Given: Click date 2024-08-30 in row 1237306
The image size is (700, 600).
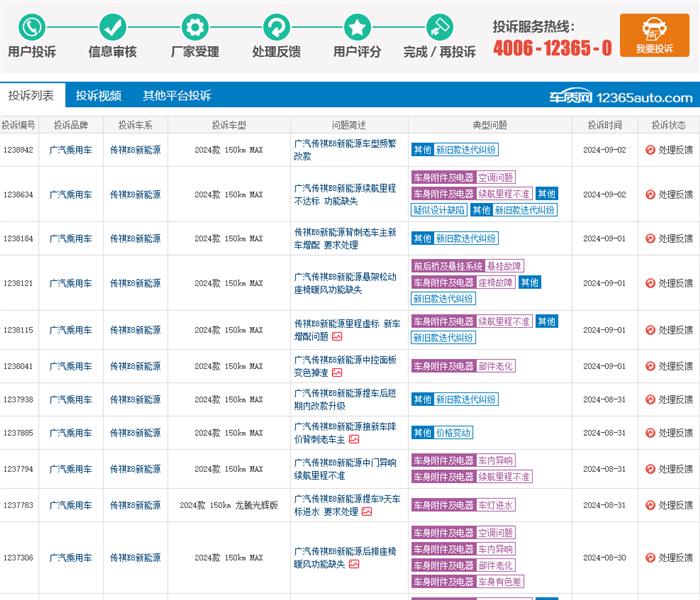Looking at the screenshot, I should pyautogui.click(x=604, y=558).
